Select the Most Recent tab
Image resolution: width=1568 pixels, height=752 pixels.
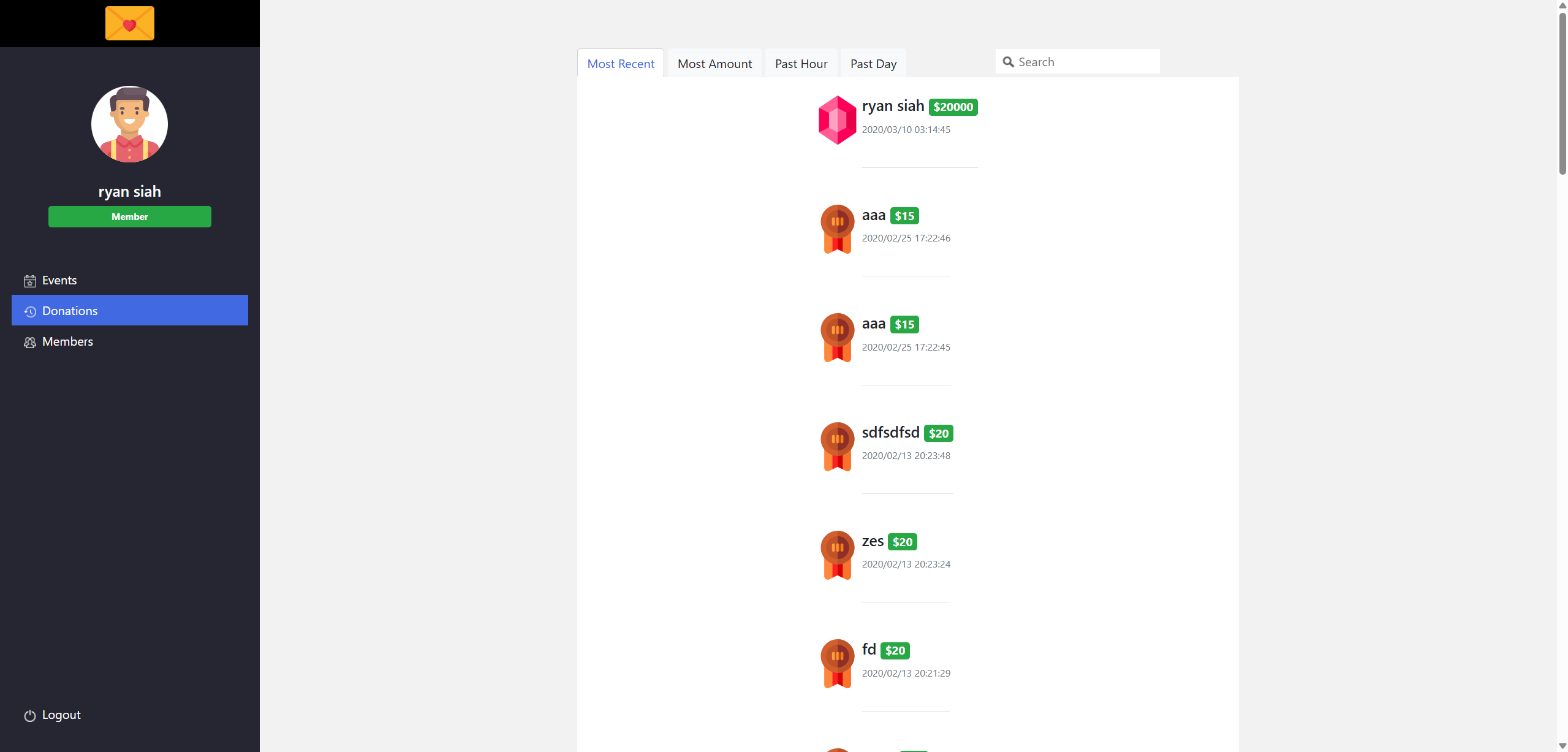(620, 64)
